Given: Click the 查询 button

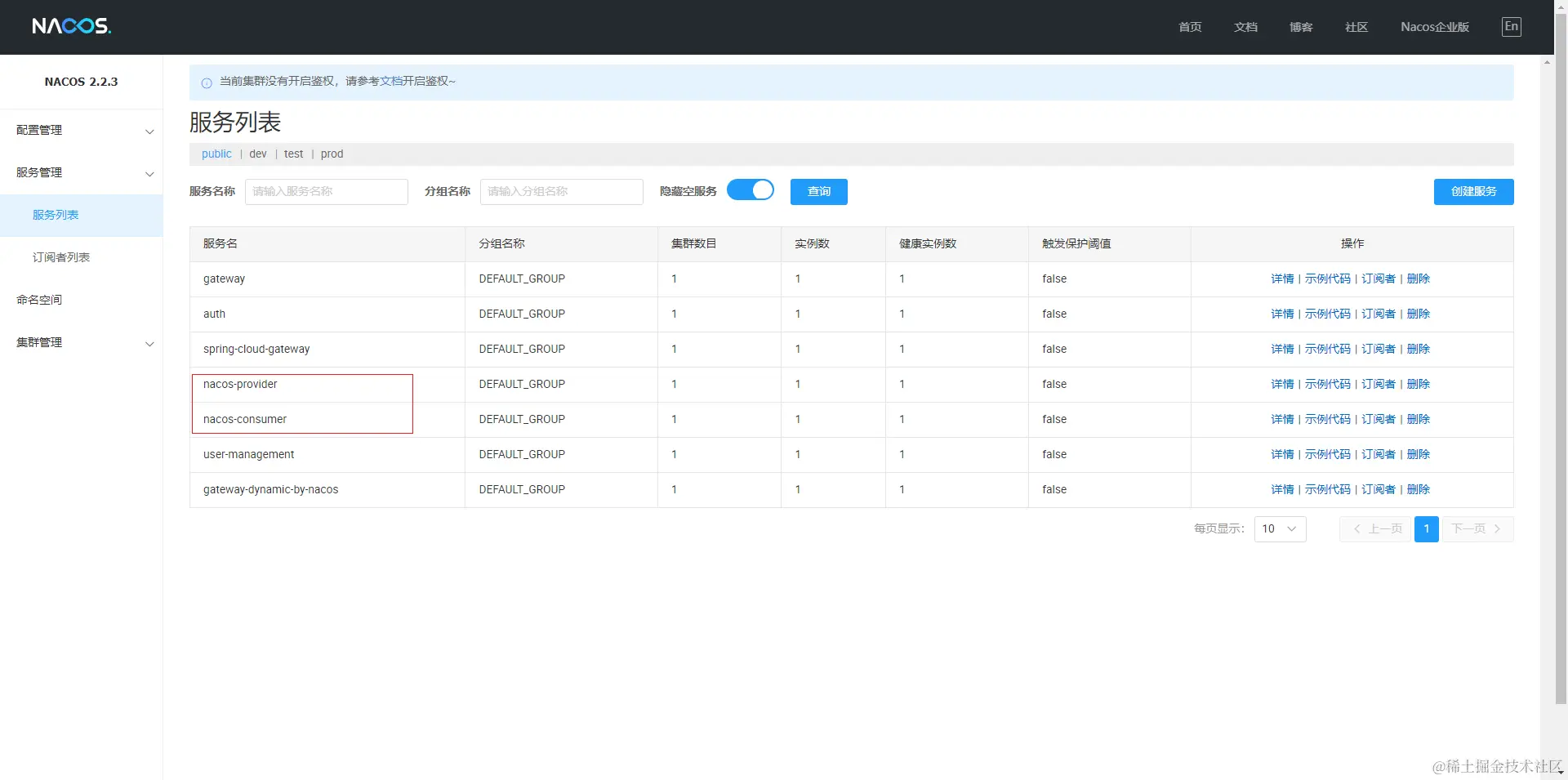Looking at the screenshot, I should tap(819, 192).
